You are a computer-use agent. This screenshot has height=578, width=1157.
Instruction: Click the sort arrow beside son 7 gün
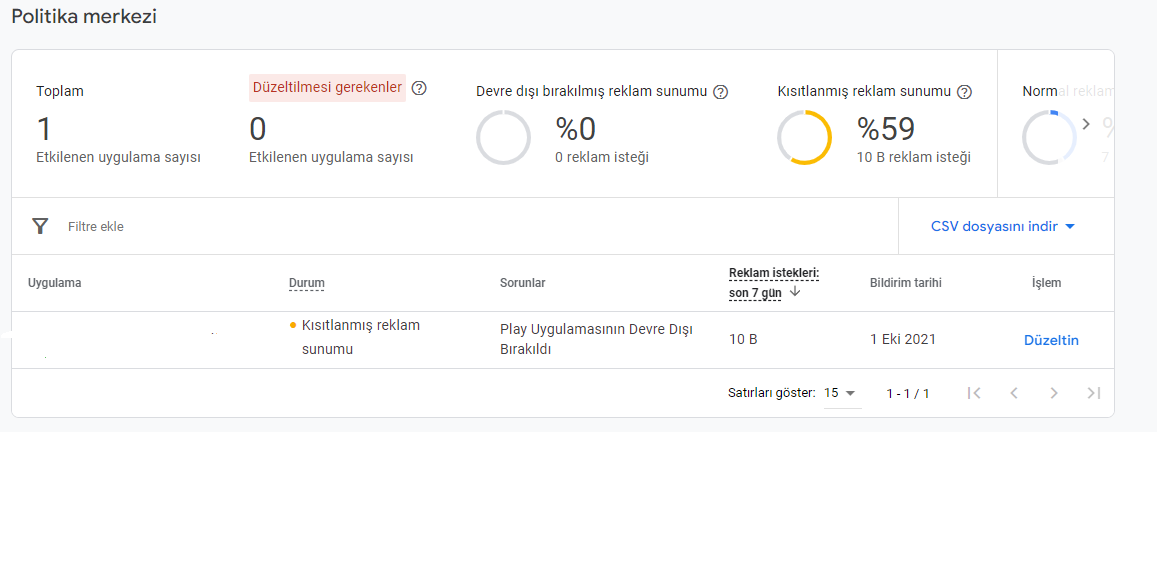click(795, 292)
